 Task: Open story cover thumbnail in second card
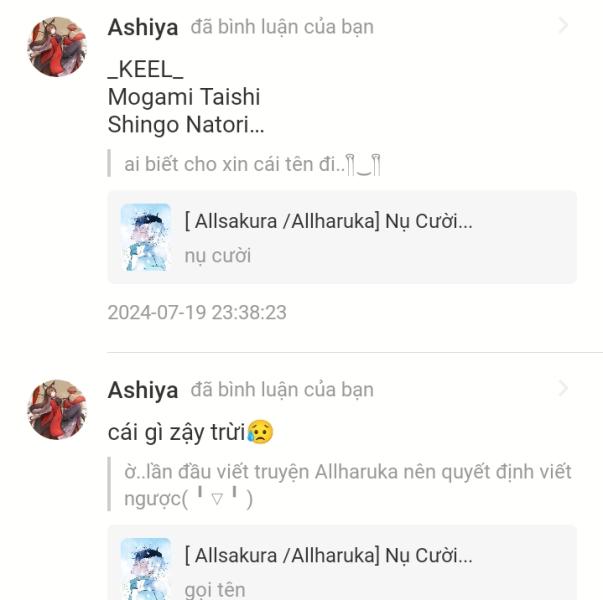tap(145, 569)
